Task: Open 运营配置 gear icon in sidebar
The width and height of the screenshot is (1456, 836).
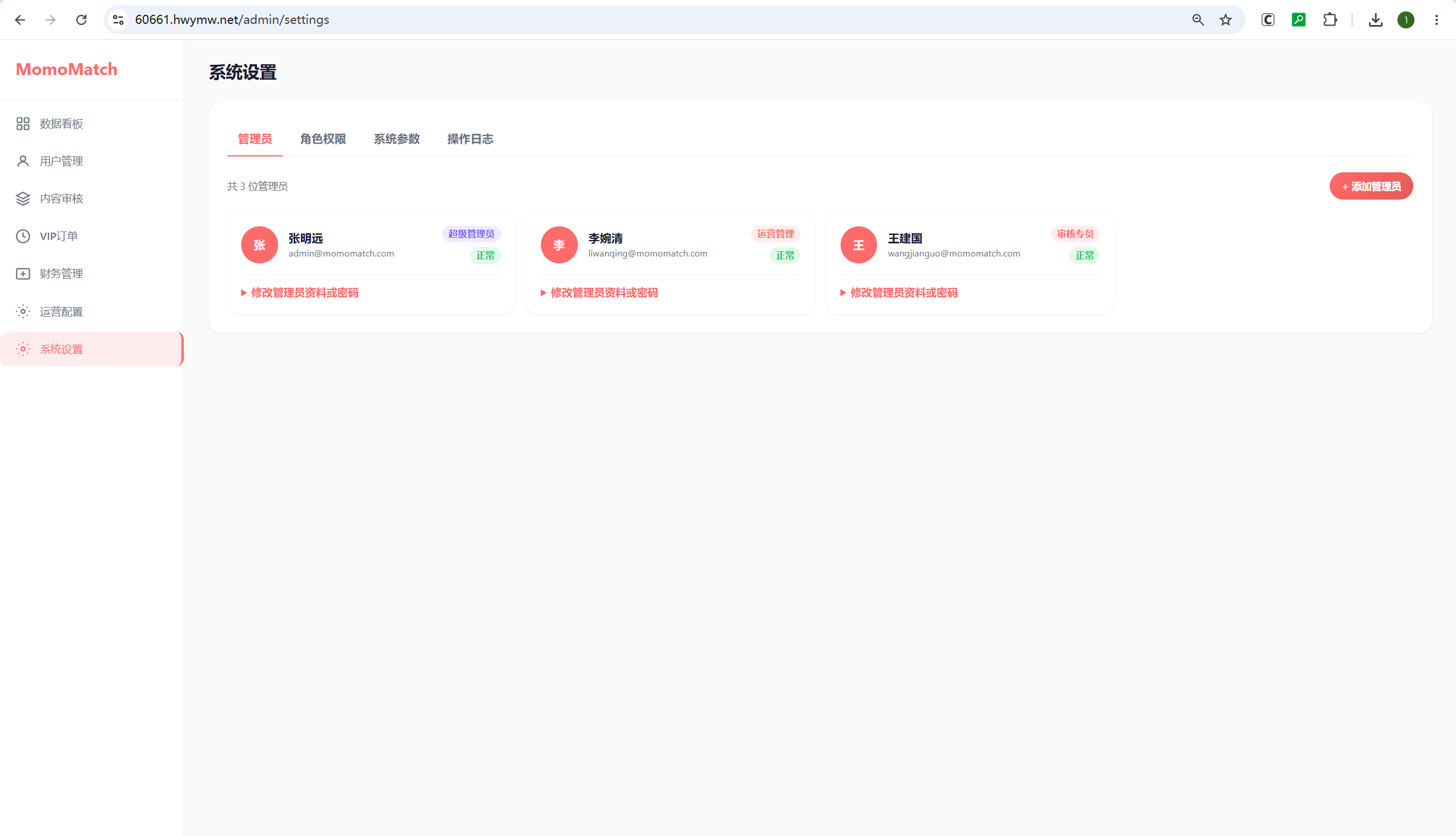Action: [23, 311]
